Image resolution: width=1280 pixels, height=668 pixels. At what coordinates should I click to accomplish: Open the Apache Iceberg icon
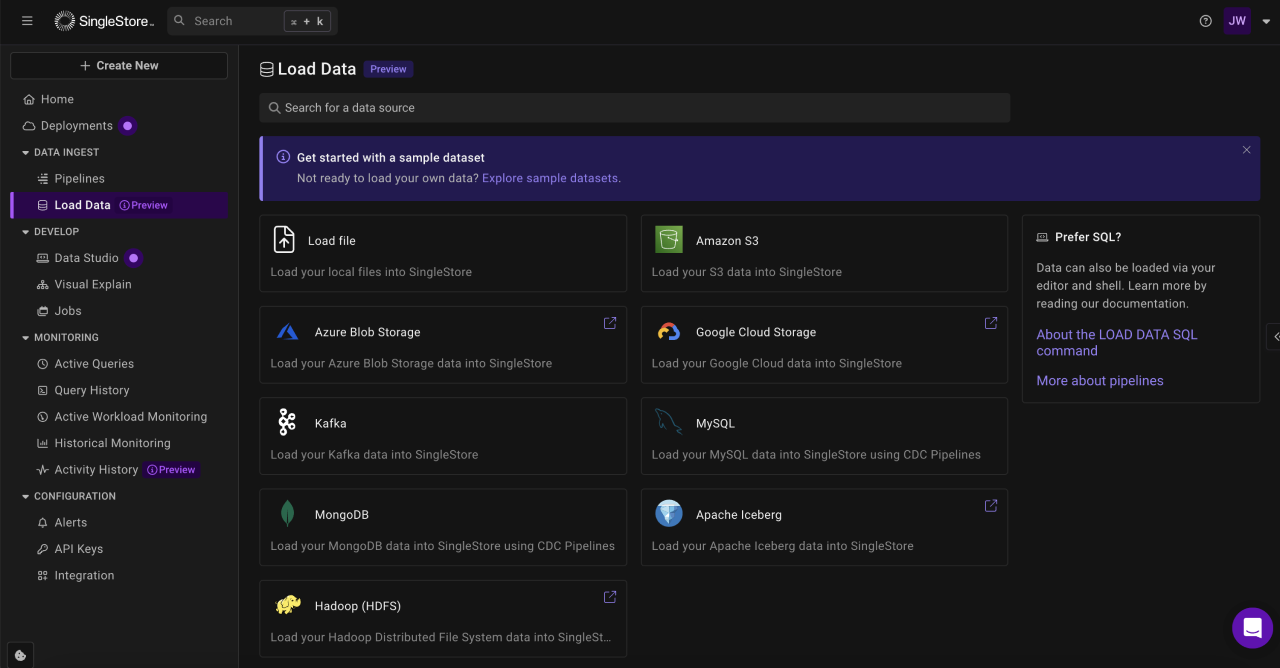668,513
